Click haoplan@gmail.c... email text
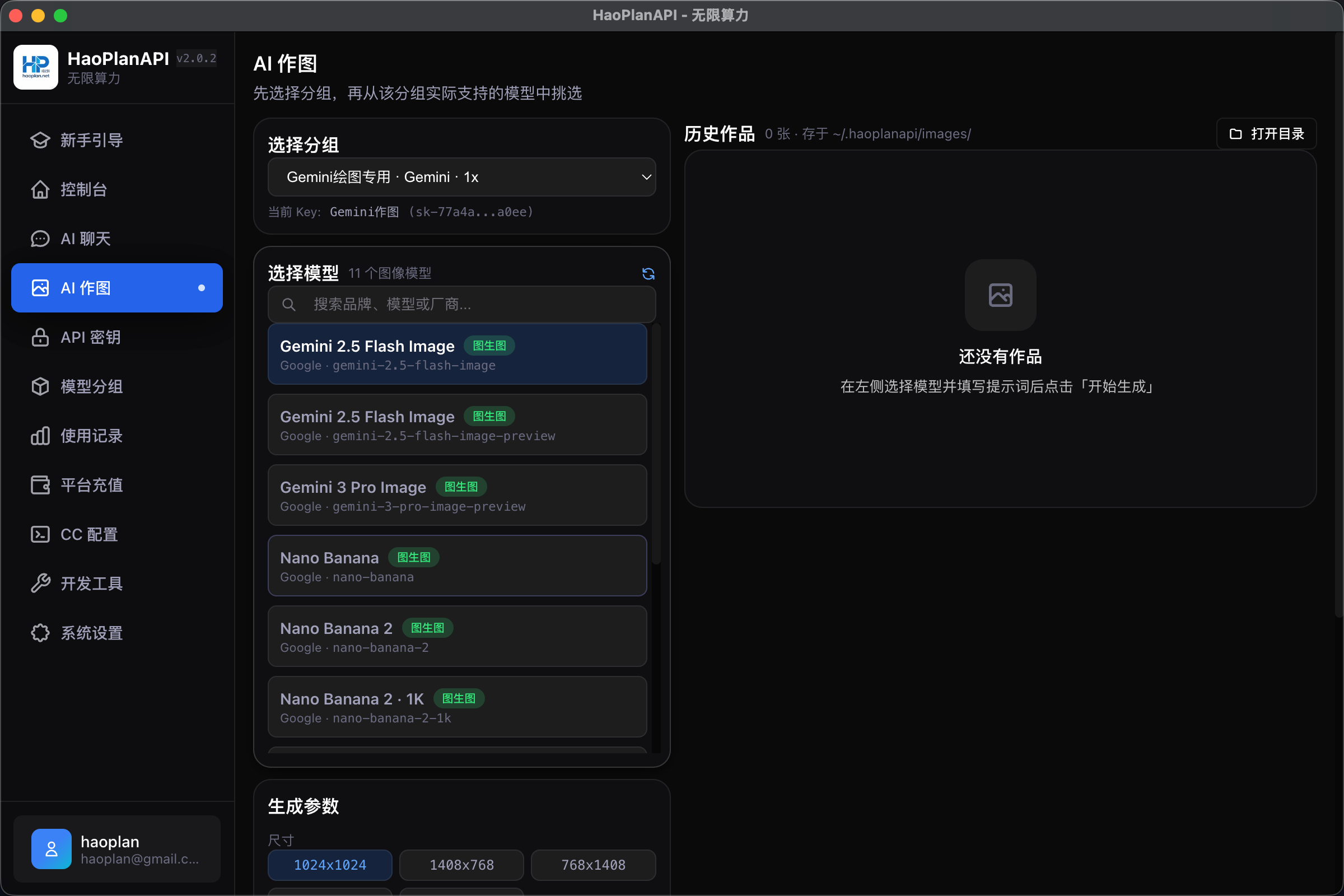1344x896 pixels. [x=139, y=859]
